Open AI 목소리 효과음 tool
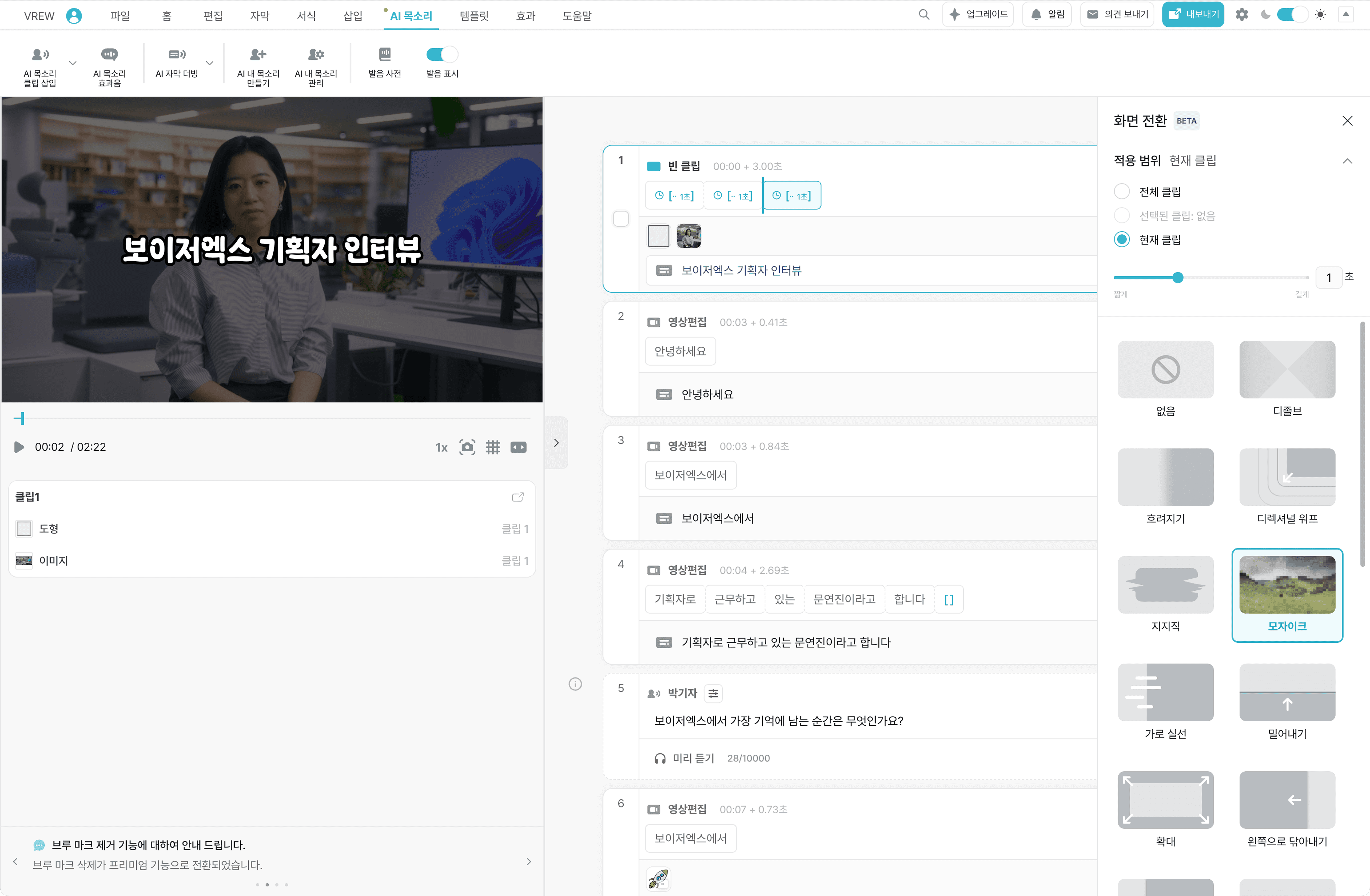The width and height of the screenshot is (1370, 896). (109, 55)
